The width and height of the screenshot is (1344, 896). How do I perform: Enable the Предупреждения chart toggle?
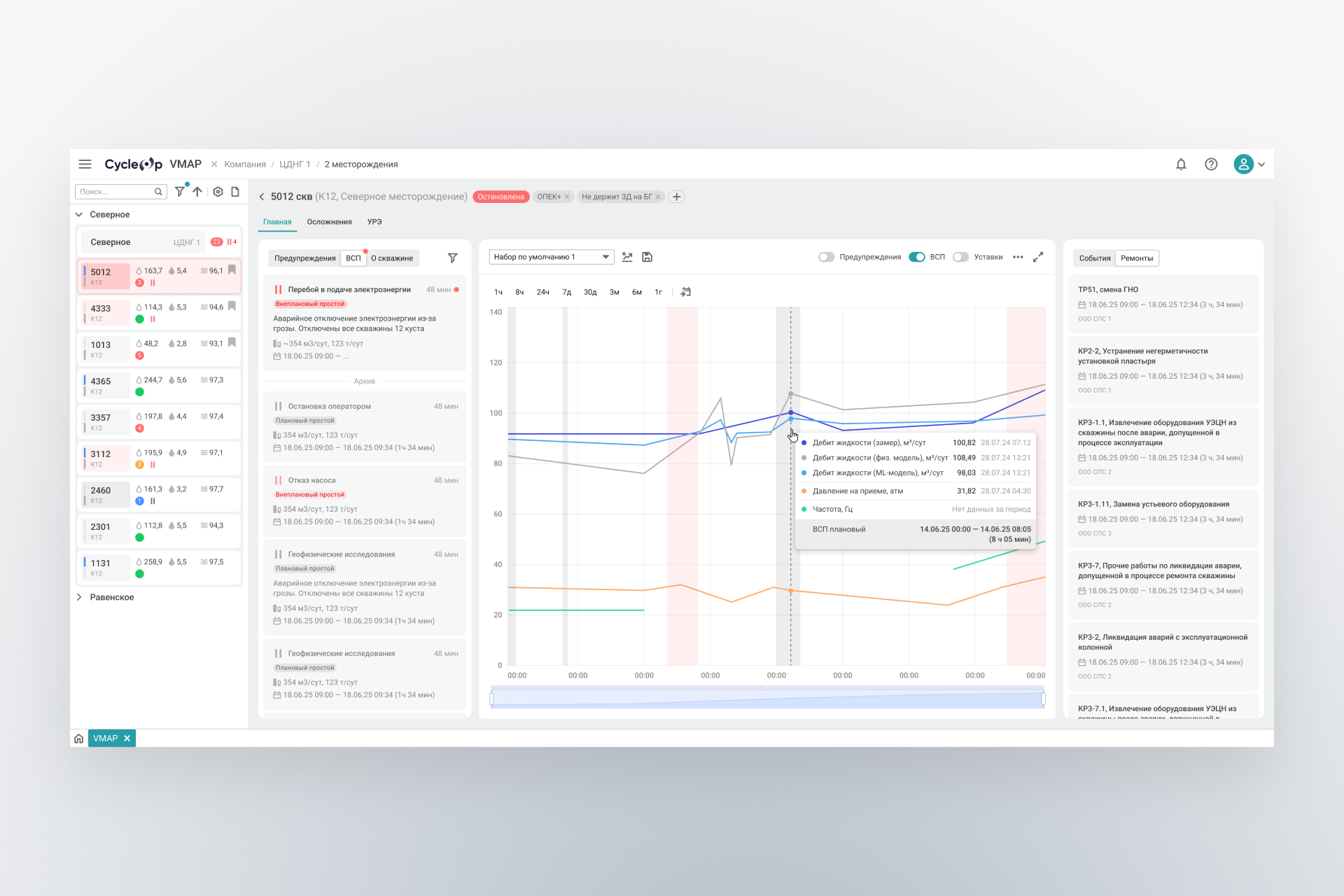coord(826,257)
